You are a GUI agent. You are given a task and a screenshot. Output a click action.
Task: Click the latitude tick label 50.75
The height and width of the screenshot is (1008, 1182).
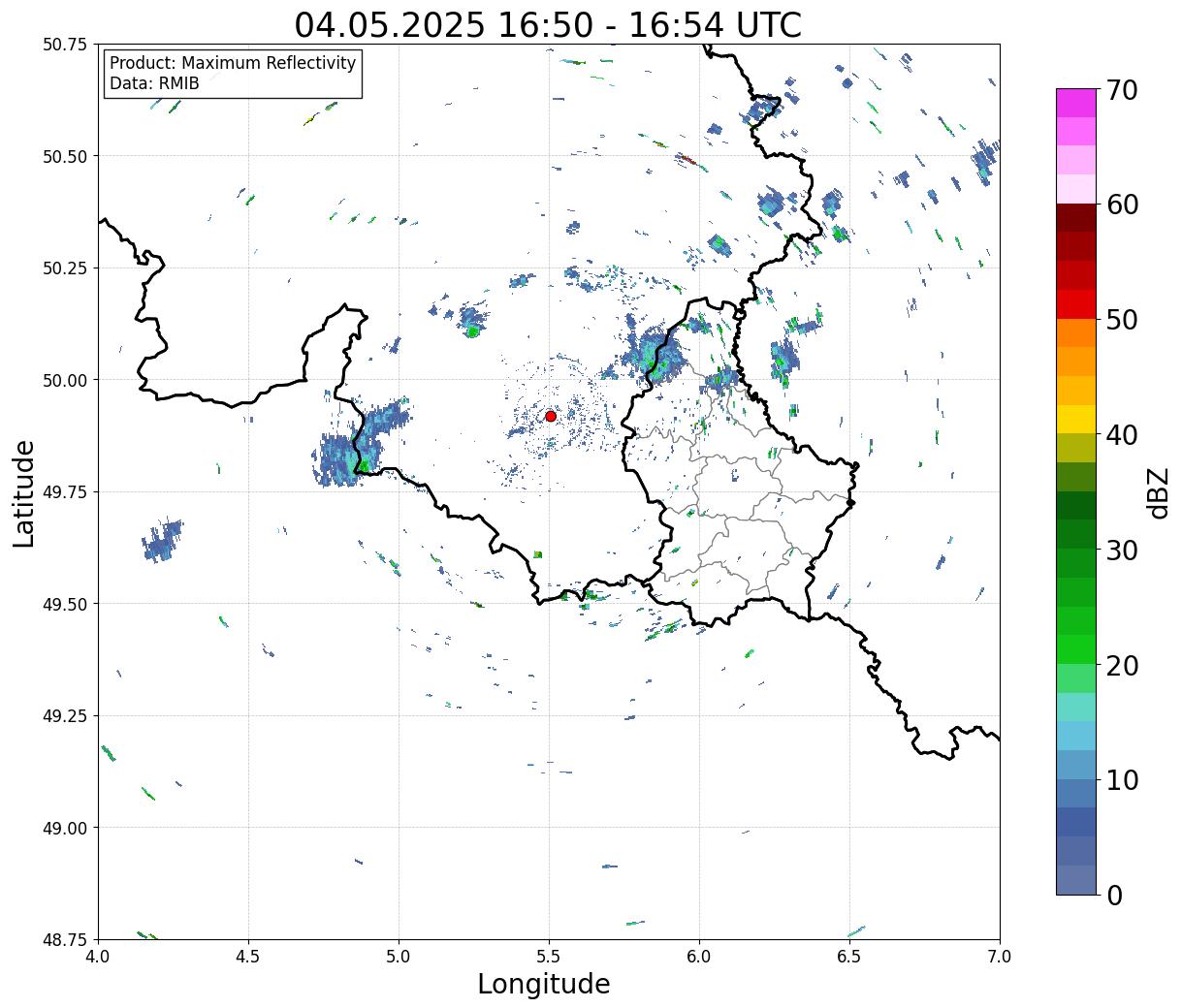coord(66,45)
